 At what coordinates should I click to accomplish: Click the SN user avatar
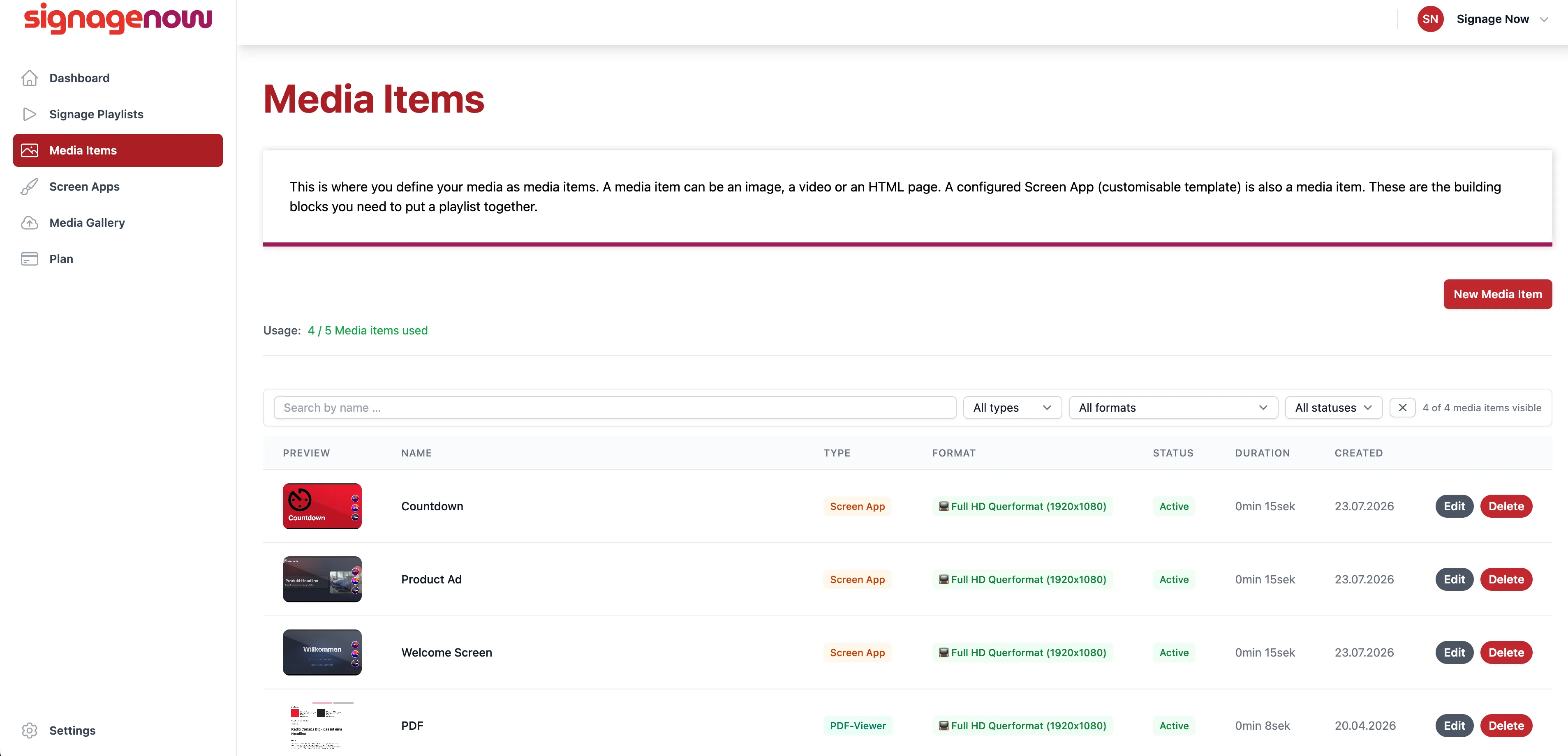[x=1430, y=19]
